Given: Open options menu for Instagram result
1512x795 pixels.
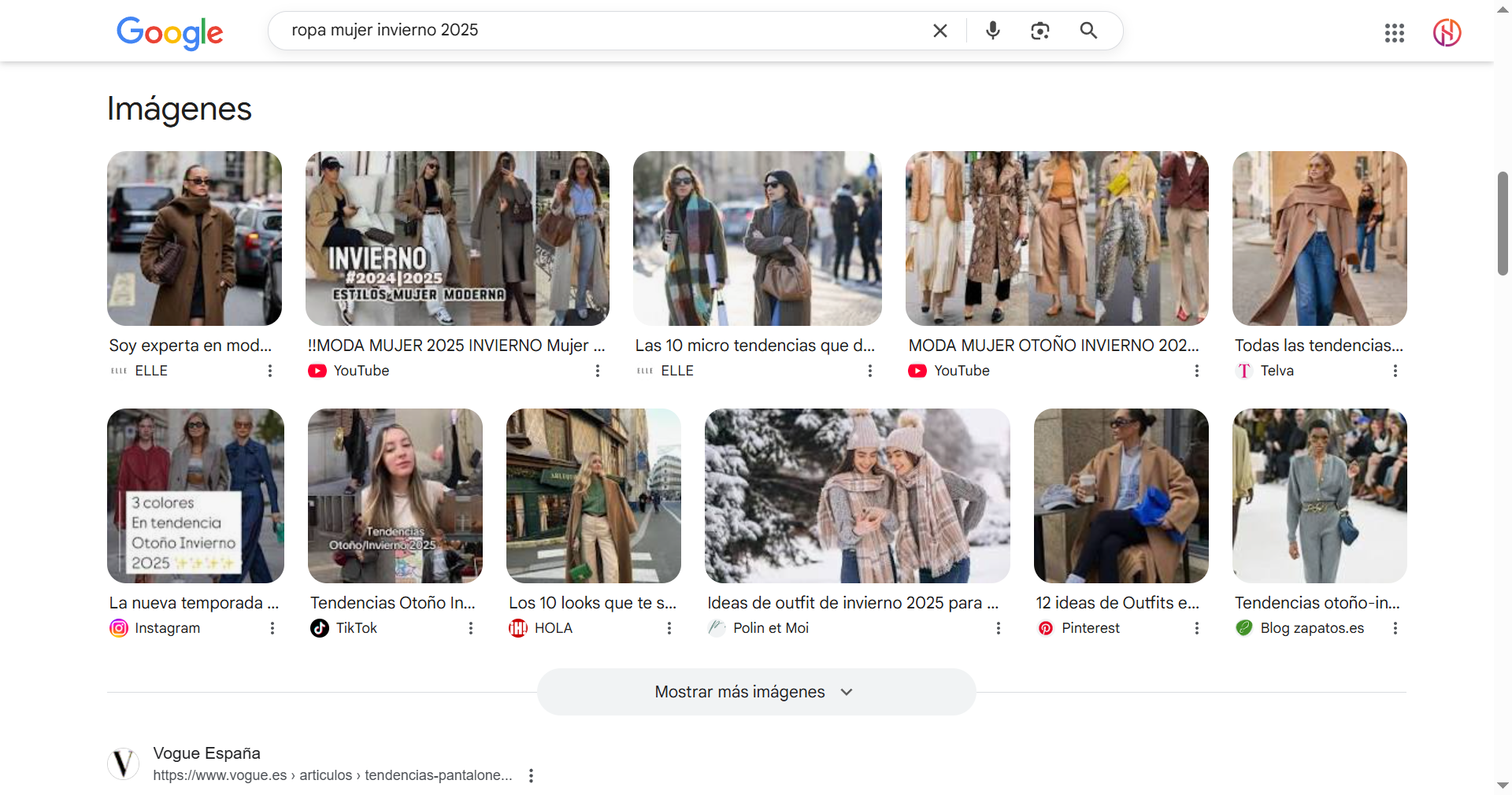Looking at the screenshot, I should click(x=272, y=628).
